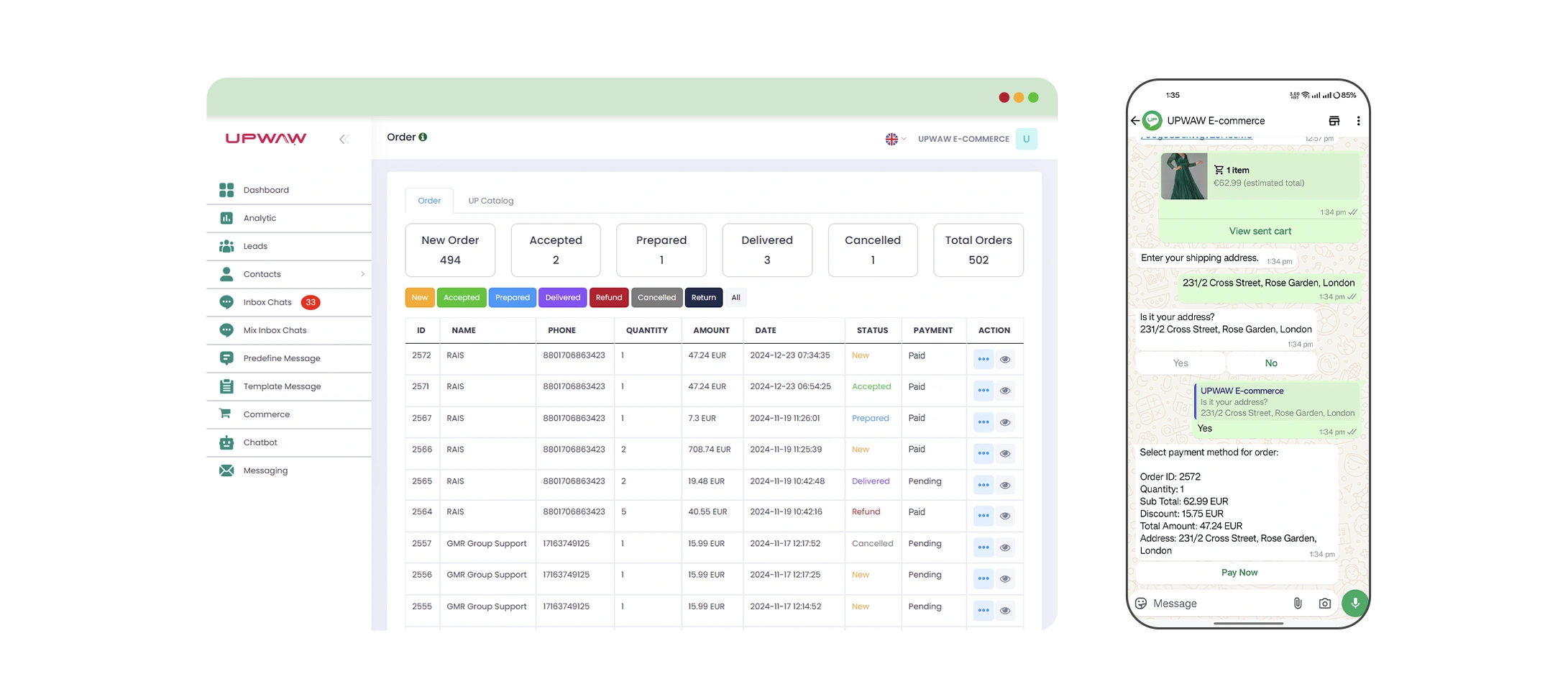Expand the Contacts submenu chevron
The width and height of the screenshot is (1568, 687).
tap(362, 274)
